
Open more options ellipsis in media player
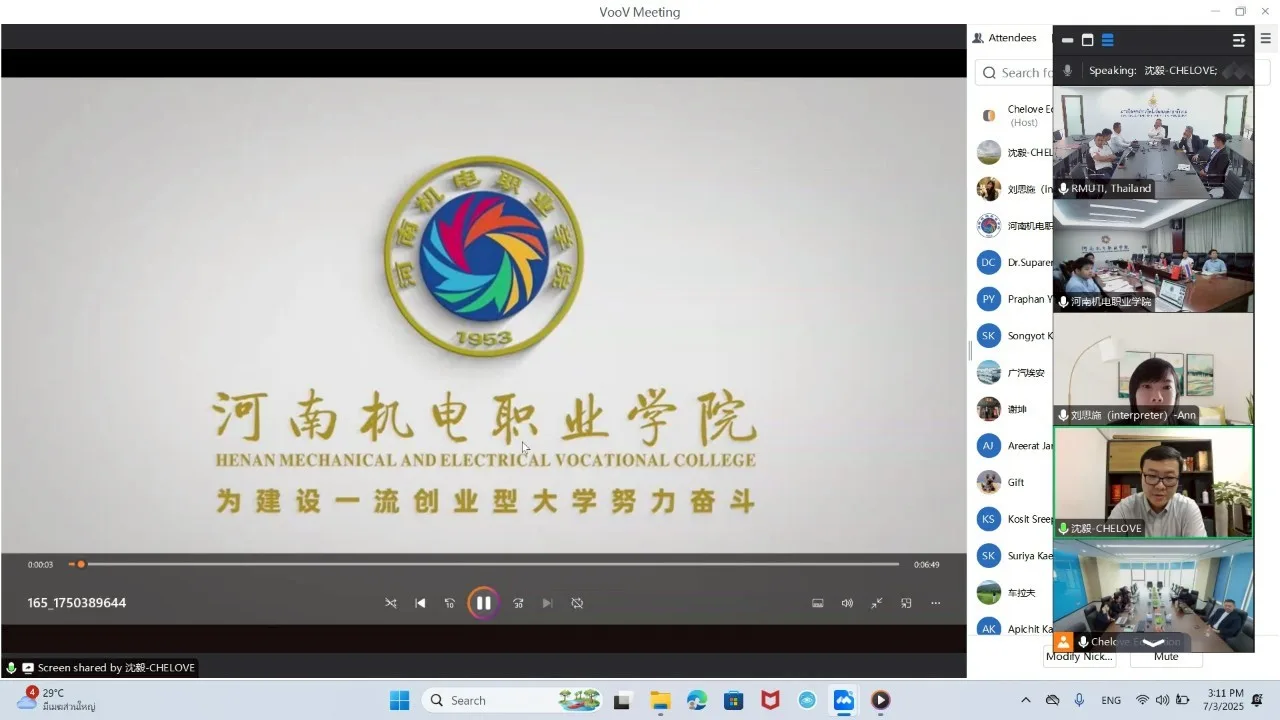coord(936,603)
